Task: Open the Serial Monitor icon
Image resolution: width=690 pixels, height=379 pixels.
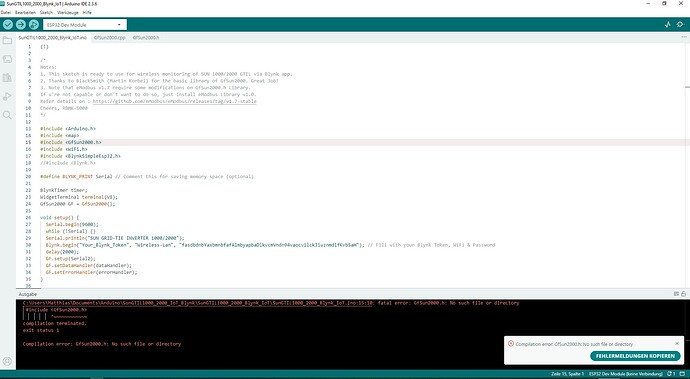Action: click(x=680, y=25)
